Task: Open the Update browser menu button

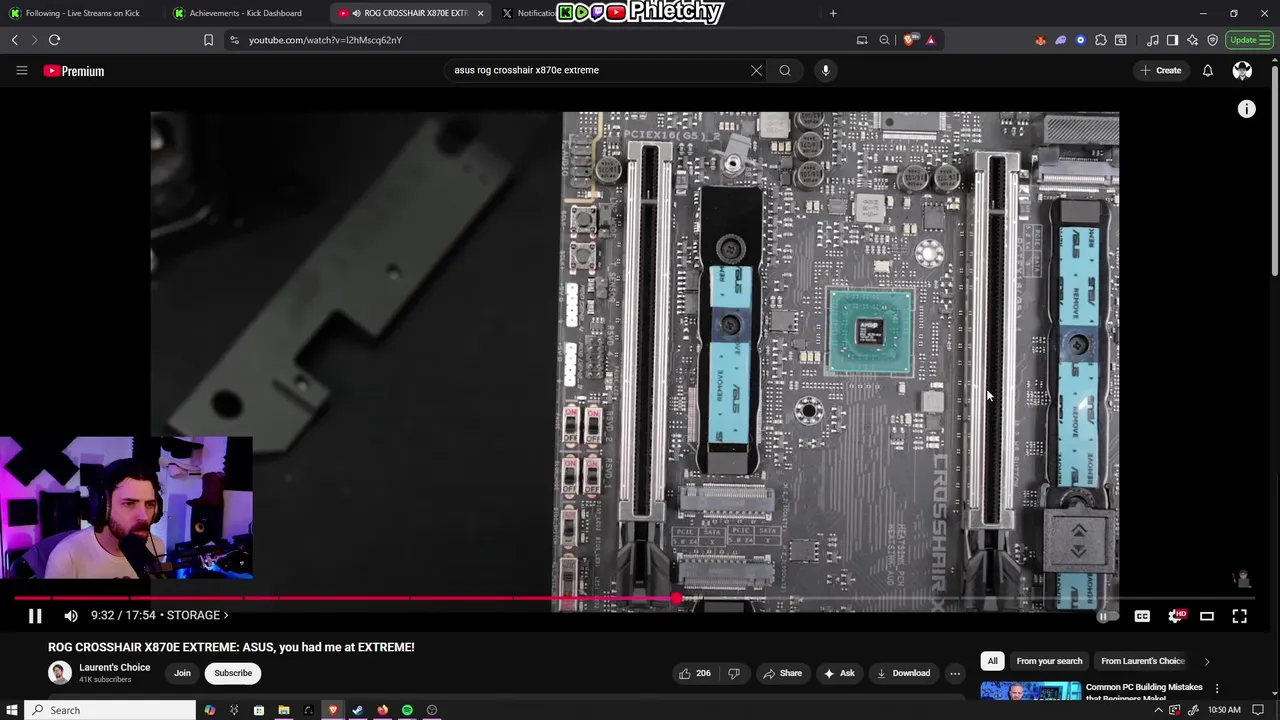Action: pyautogui.click(x=1249, y=40)
